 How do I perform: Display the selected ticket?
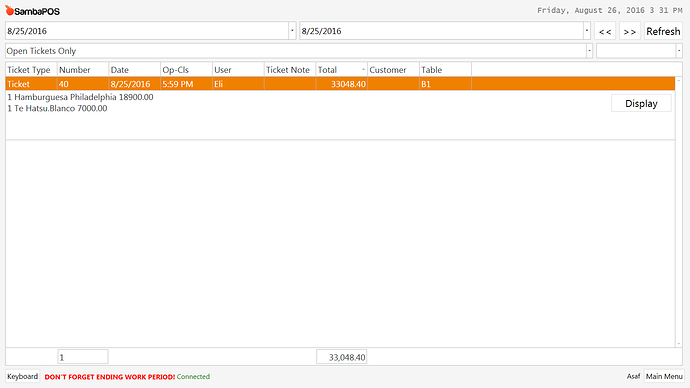[641, 103]
